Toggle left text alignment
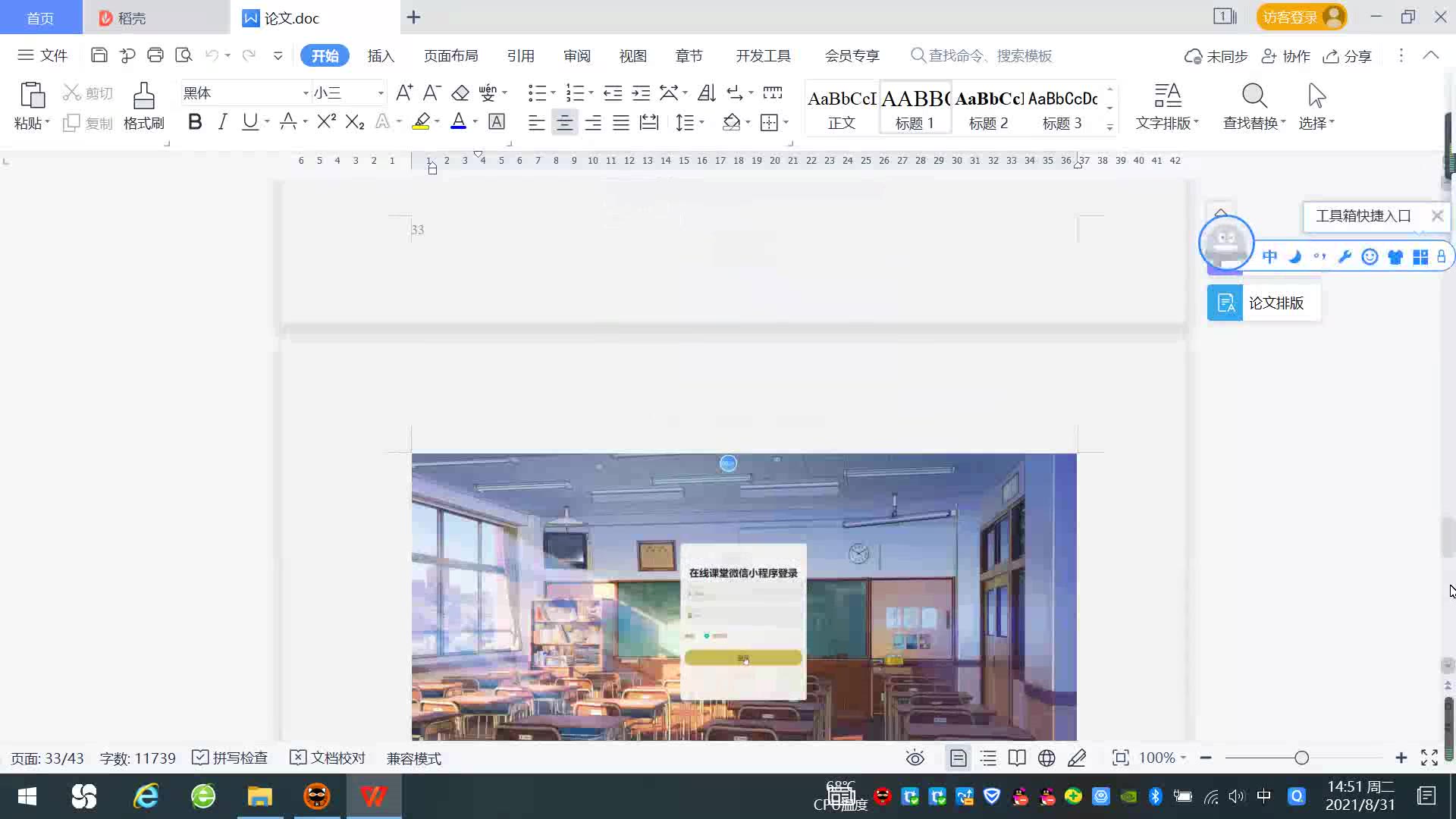Viewport: 1456px width, 819px height. tap(536, 122)
